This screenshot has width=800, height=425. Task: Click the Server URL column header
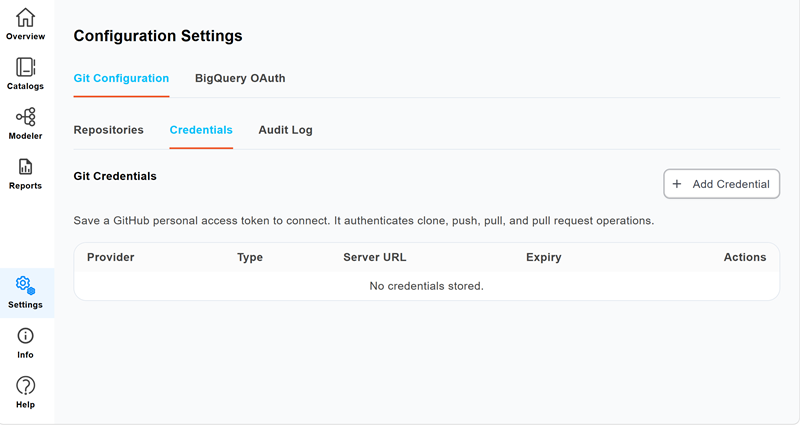[374, 257]
